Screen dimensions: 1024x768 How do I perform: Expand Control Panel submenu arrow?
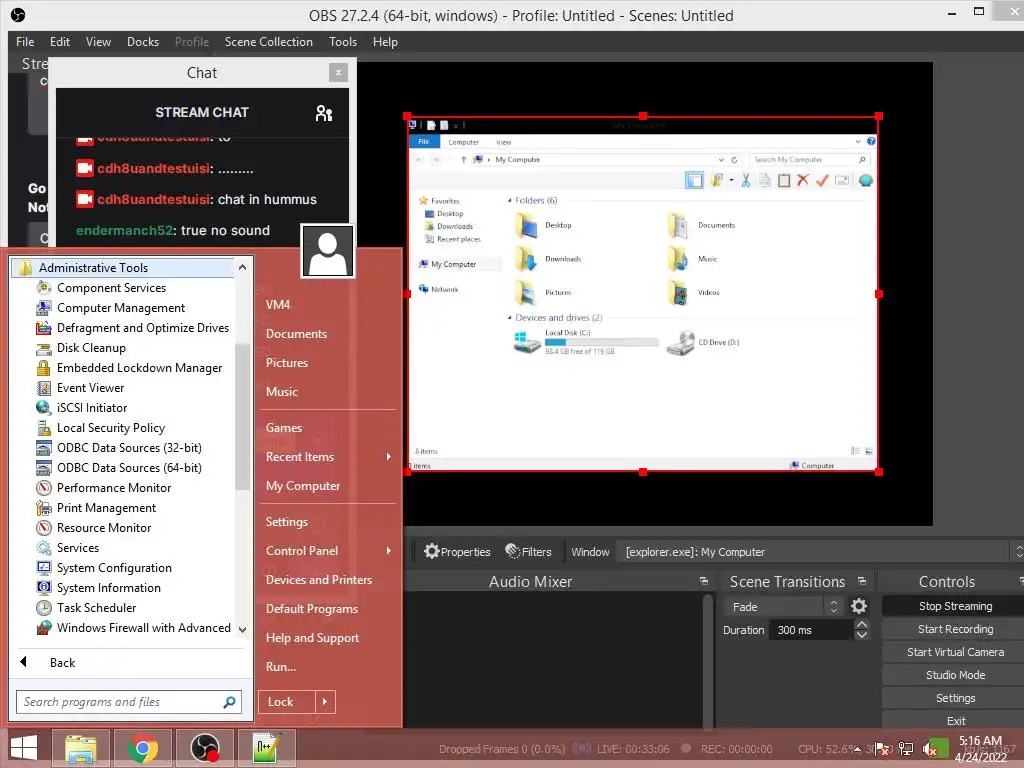(389, 551)
